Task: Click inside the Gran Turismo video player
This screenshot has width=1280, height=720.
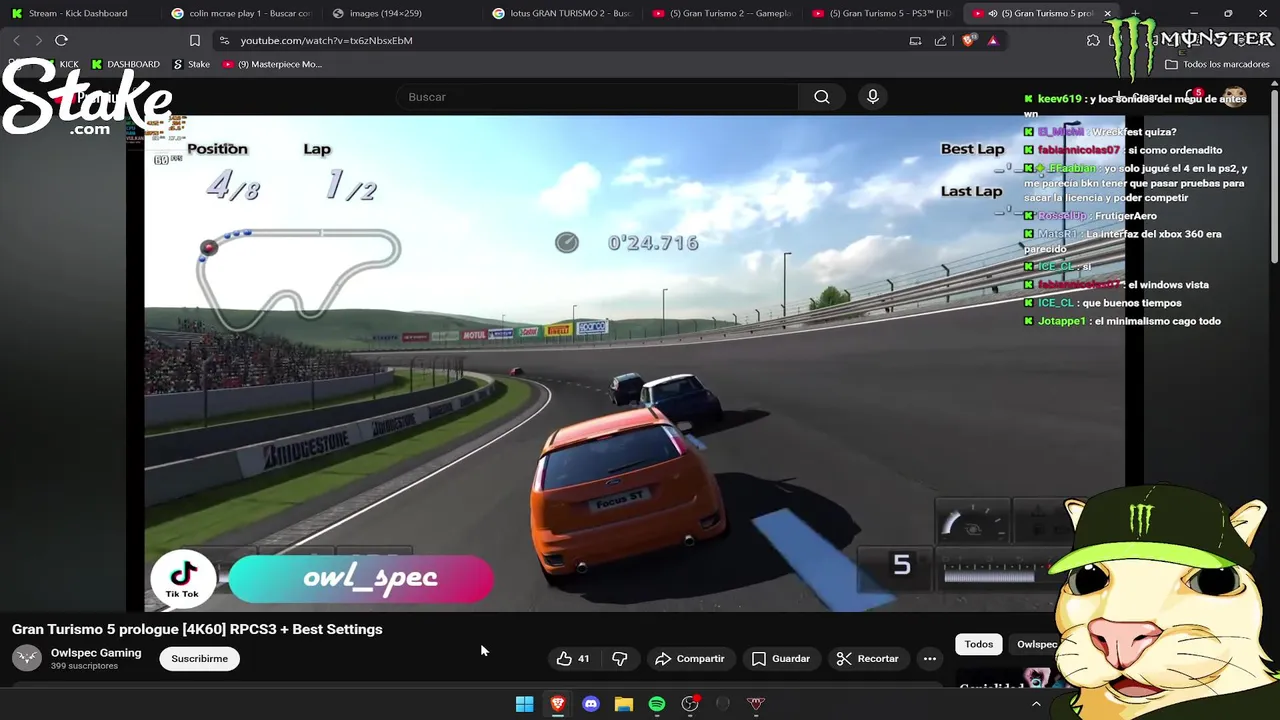Action: pos(635,362)
